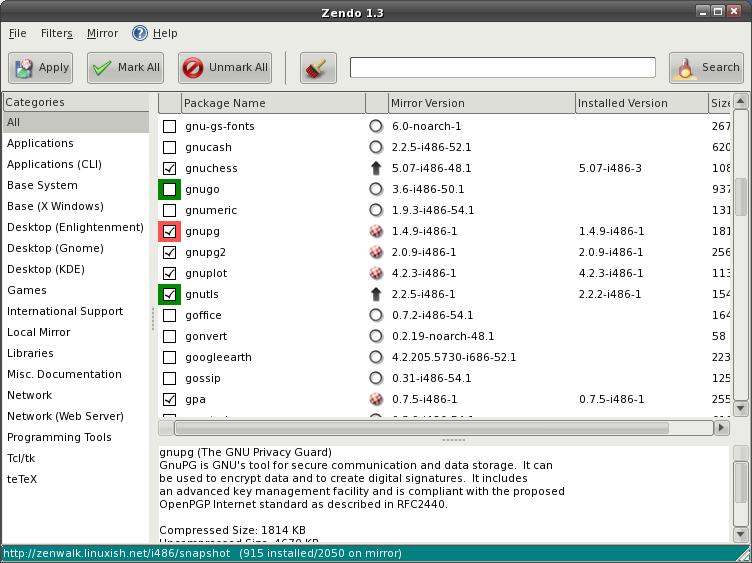Click the broom clear-search icon
This screenshot has height=563, width=752.
tap(318, 68)
